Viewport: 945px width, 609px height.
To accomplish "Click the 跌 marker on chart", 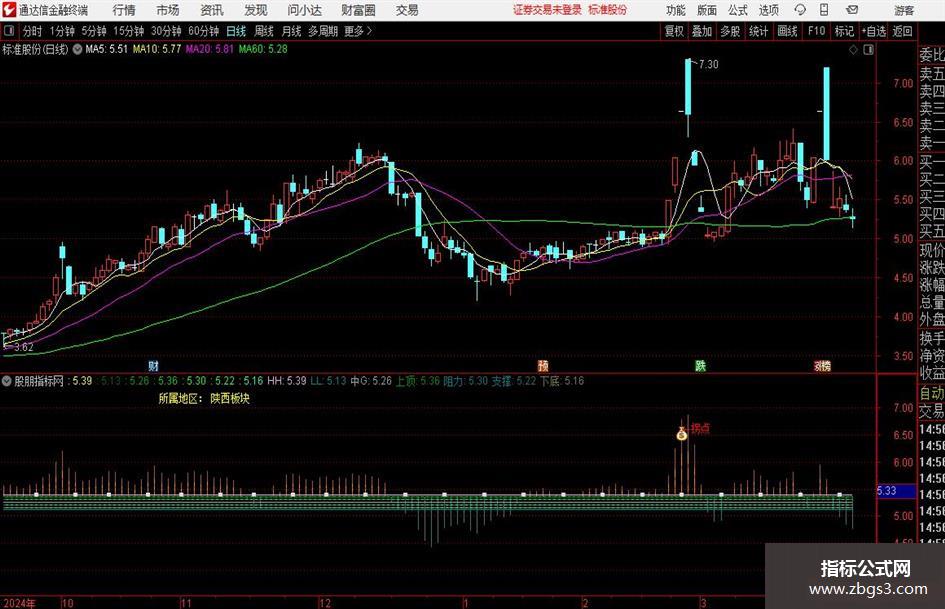I will (700, 366).
